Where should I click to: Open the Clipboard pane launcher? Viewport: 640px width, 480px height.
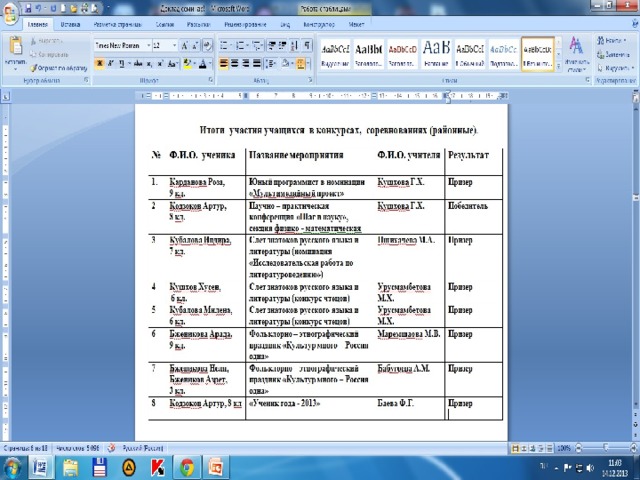click(x=86, y=80)
